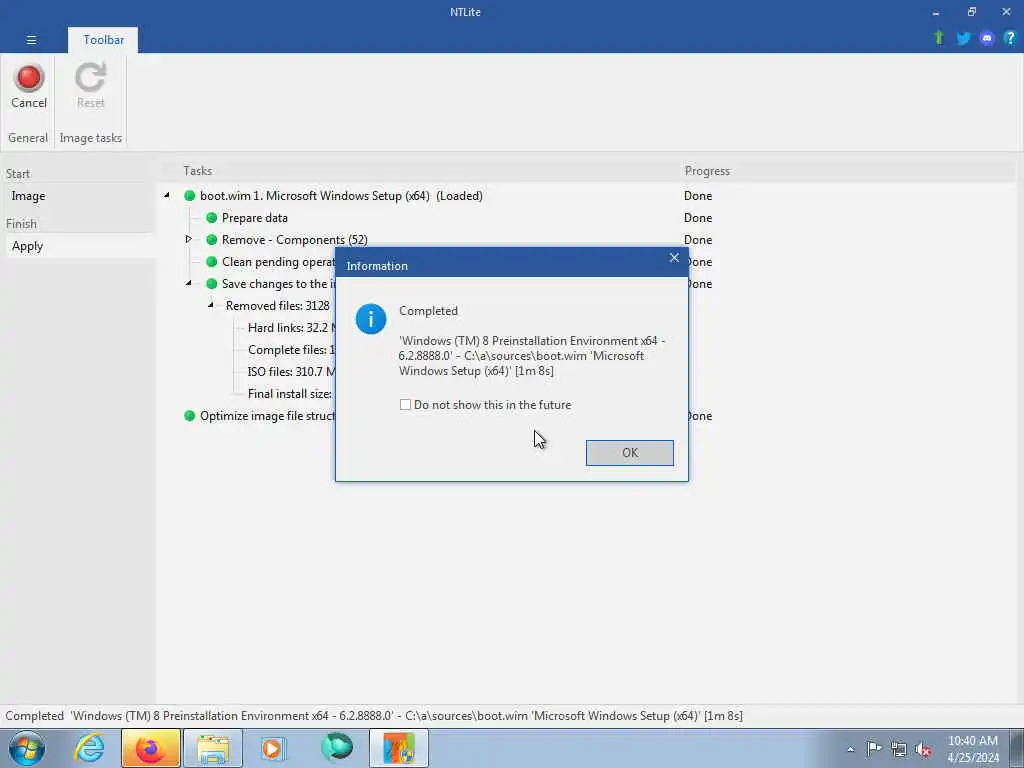The image size is (1024, 768).
Task: Check 'Do not show this in the future'
Action: coord(405,405)
